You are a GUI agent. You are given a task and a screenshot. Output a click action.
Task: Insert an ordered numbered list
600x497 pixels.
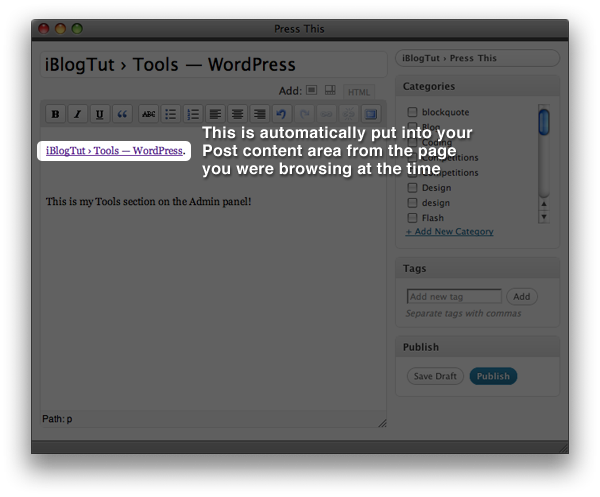click(x=193, y=114)
